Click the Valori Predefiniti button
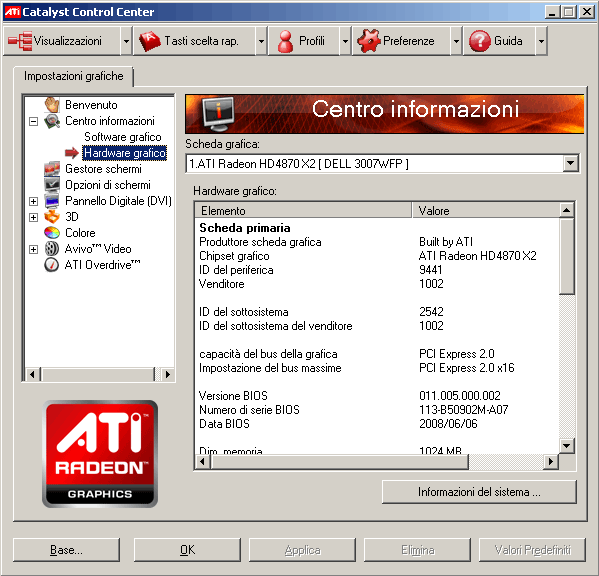The width and height of the screenshot is (599, 576). [x=532, y=550]
